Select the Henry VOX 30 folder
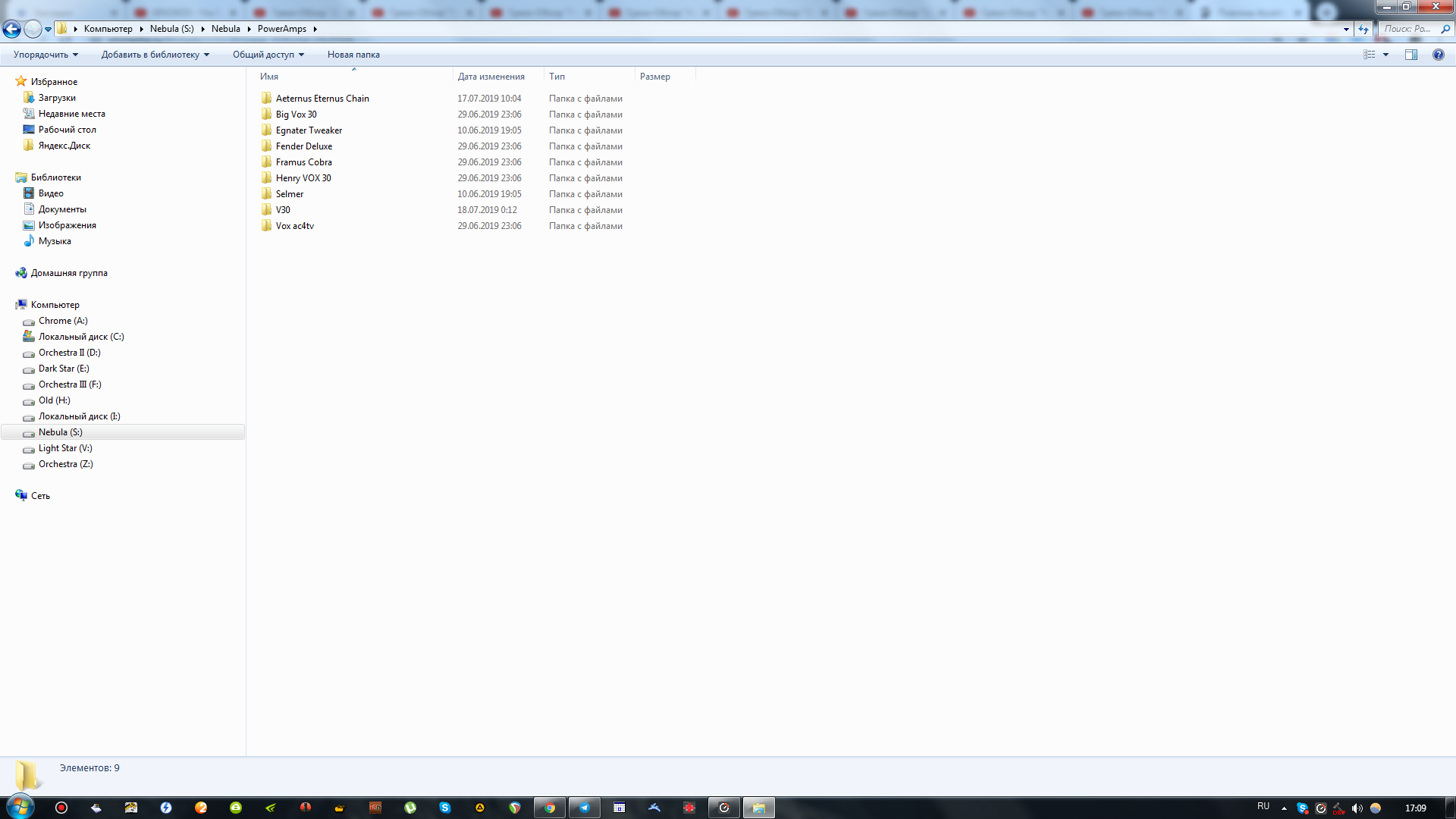This screenshot has width=1456, height=819. 303,178
